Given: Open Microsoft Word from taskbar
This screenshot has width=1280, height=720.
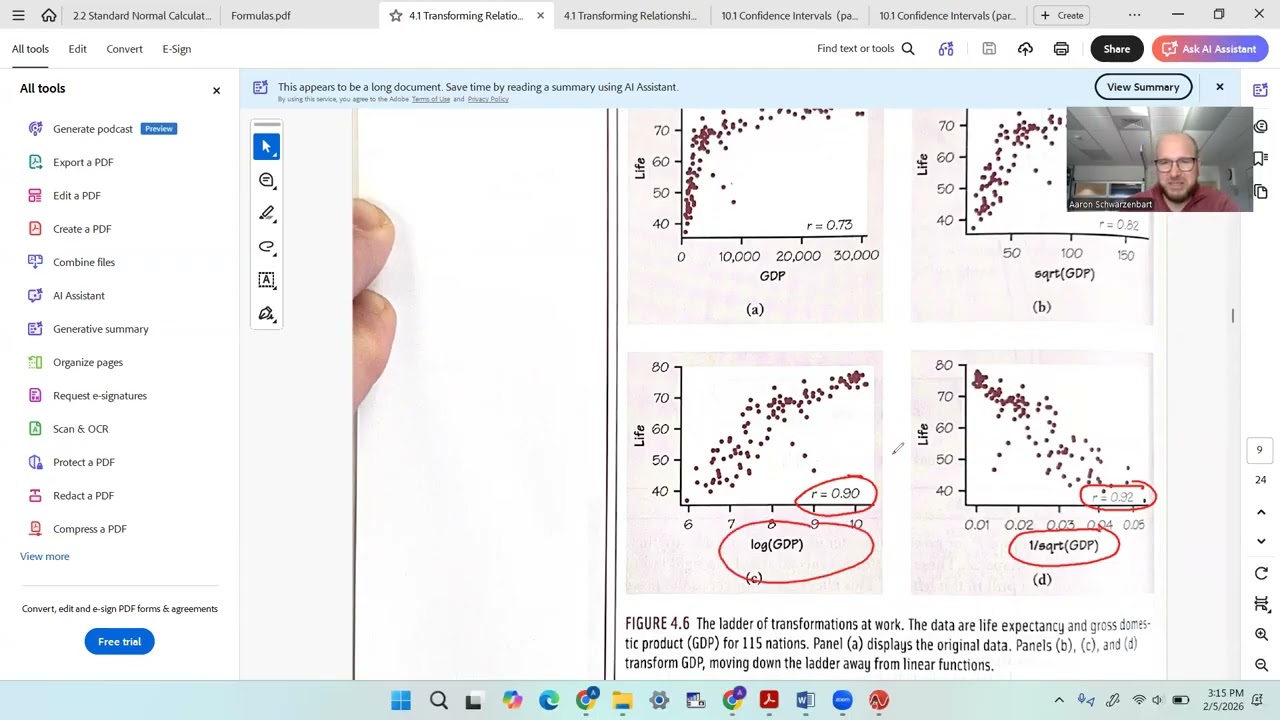Looking at the screenshot, I should [805, 700].
